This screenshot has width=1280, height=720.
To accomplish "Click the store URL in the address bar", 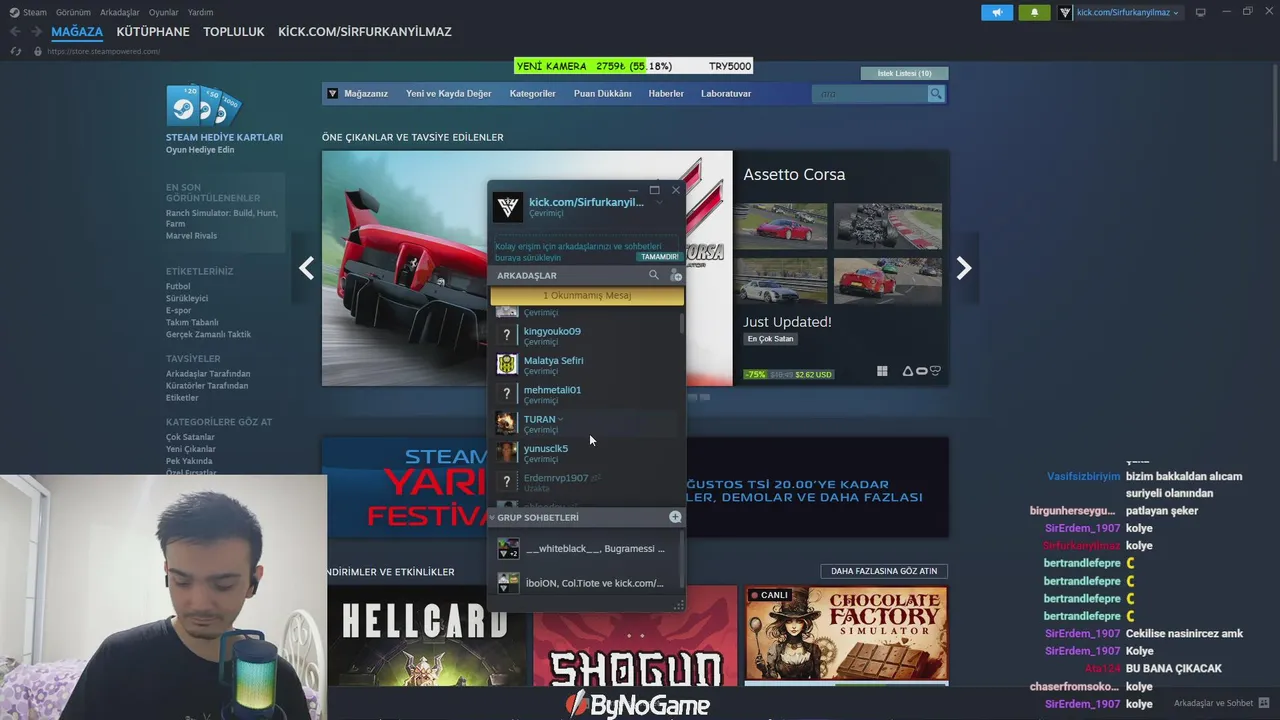I will (104, 51).
